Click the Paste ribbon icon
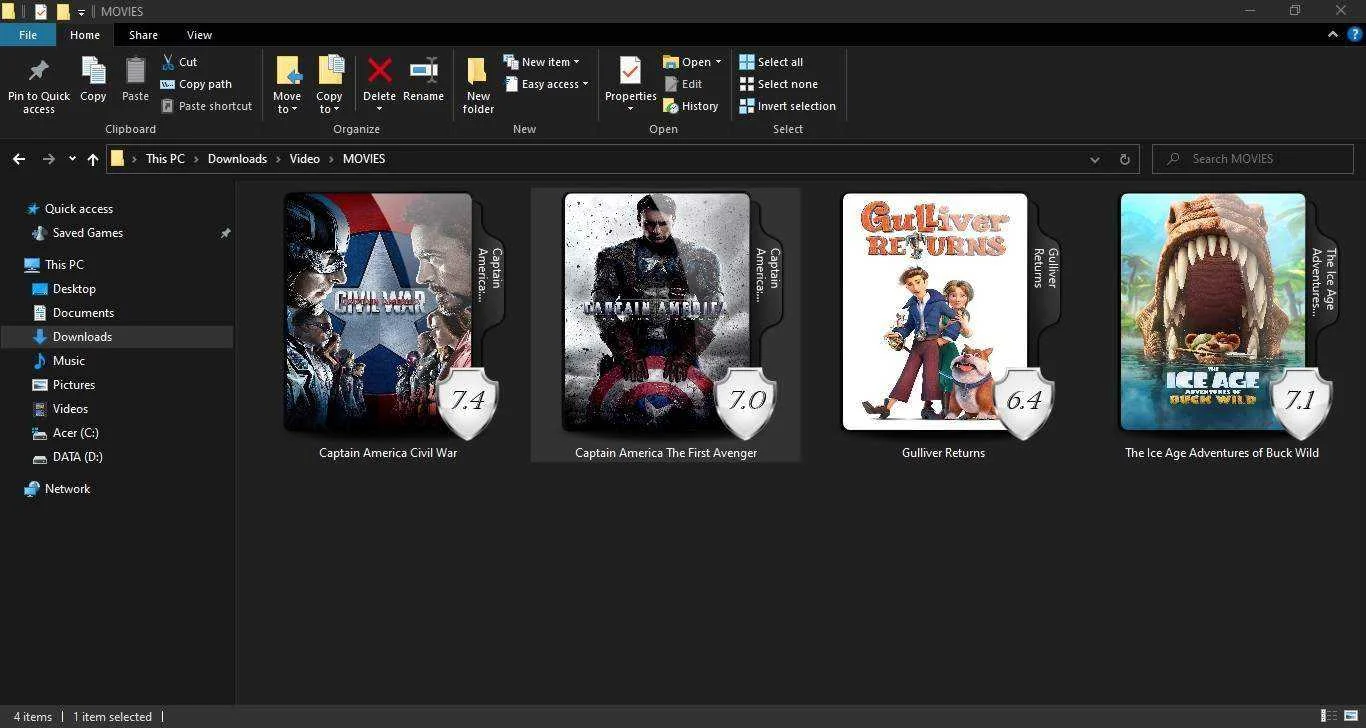Image resolution: width=1366 pixels, height=728 pixels. 135,72
